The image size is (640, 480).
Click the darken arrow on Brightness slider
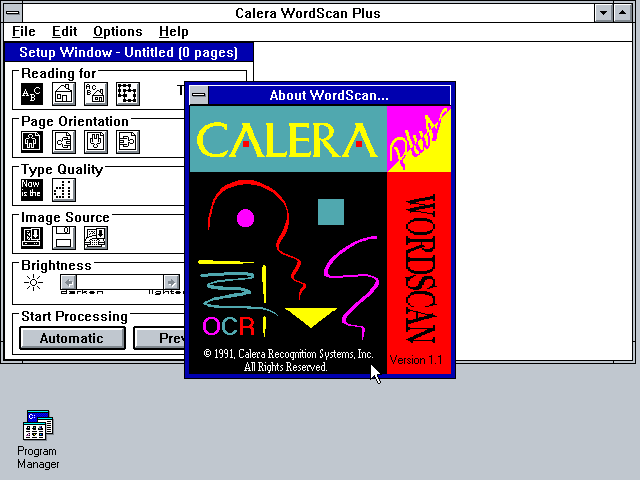68,282
